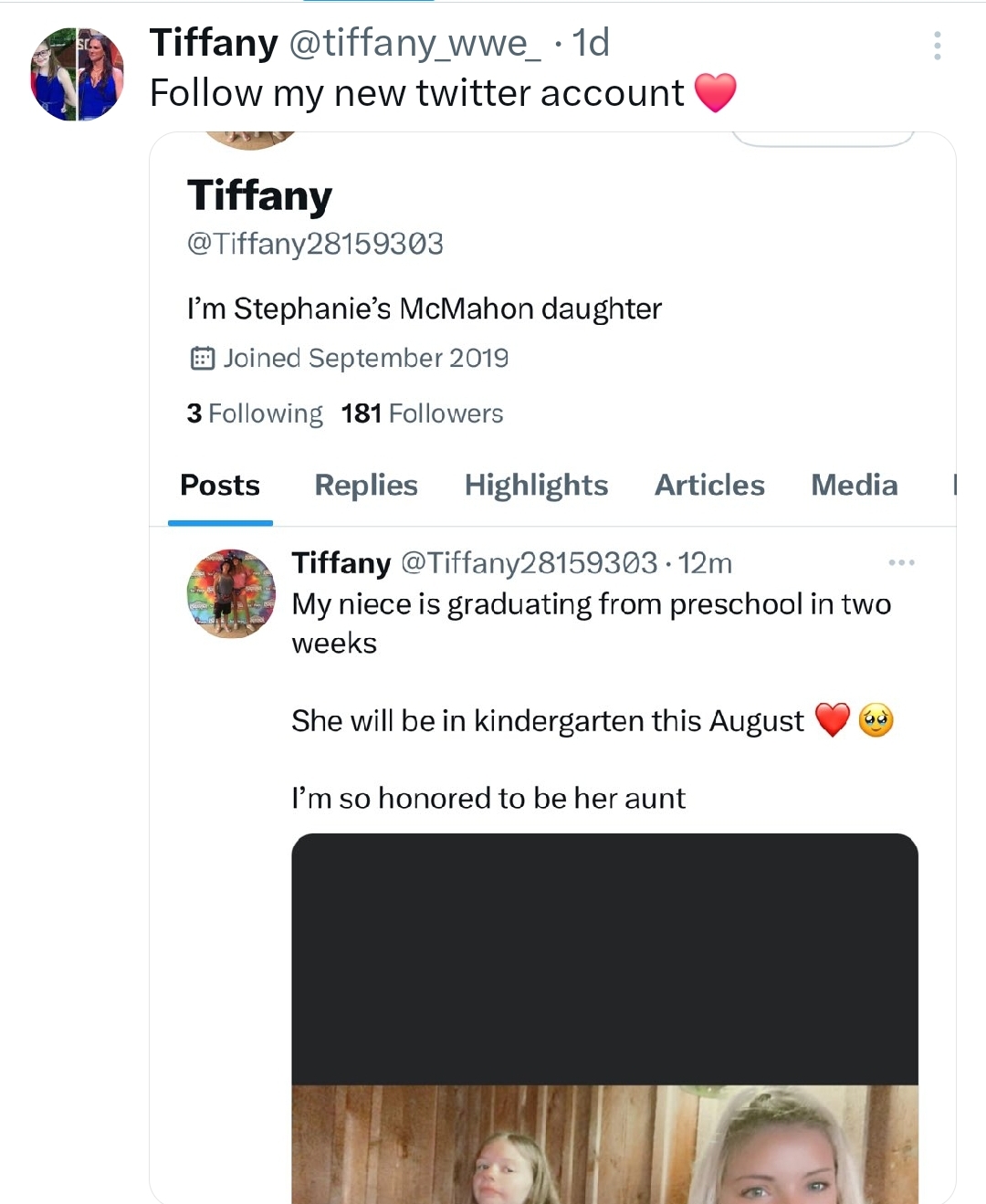
Task: Open the 3 Following list
Action: 255,414
